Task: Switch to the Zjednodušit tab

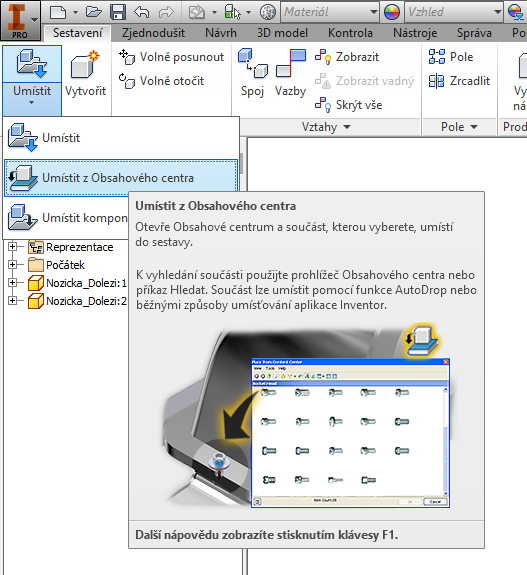Action: 153,33
